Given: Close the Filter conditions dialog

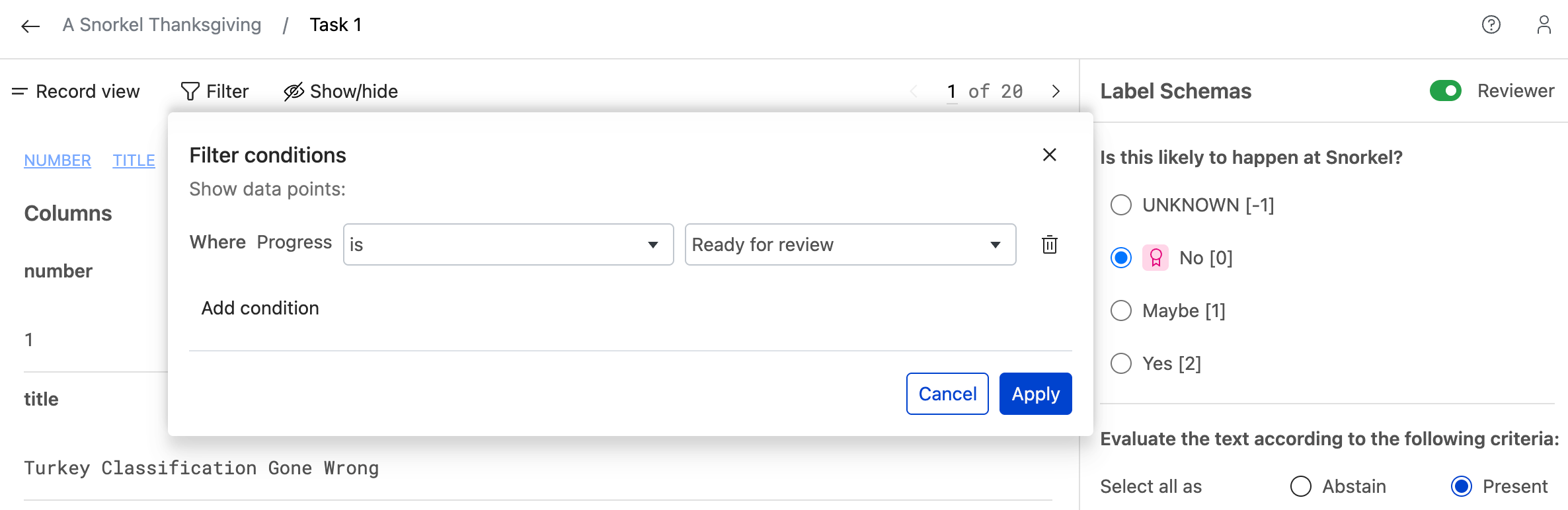Looking at the screenshot, I should tap(1050, 155).
